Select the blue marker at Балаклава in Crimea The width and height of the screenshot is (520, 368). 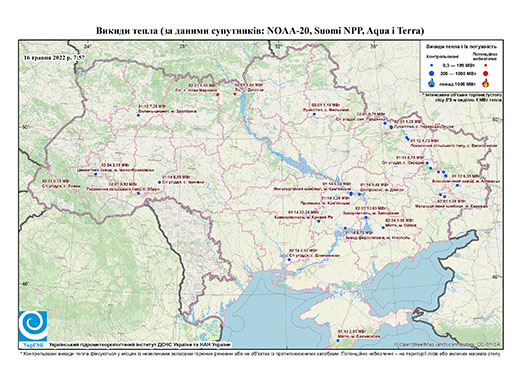tap(338, 340)
